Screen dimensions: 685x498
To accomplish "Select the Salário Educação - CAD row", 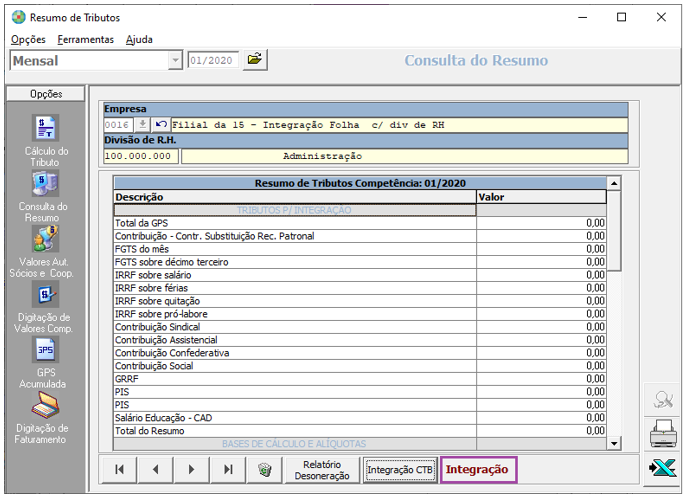I will (360, 418).
